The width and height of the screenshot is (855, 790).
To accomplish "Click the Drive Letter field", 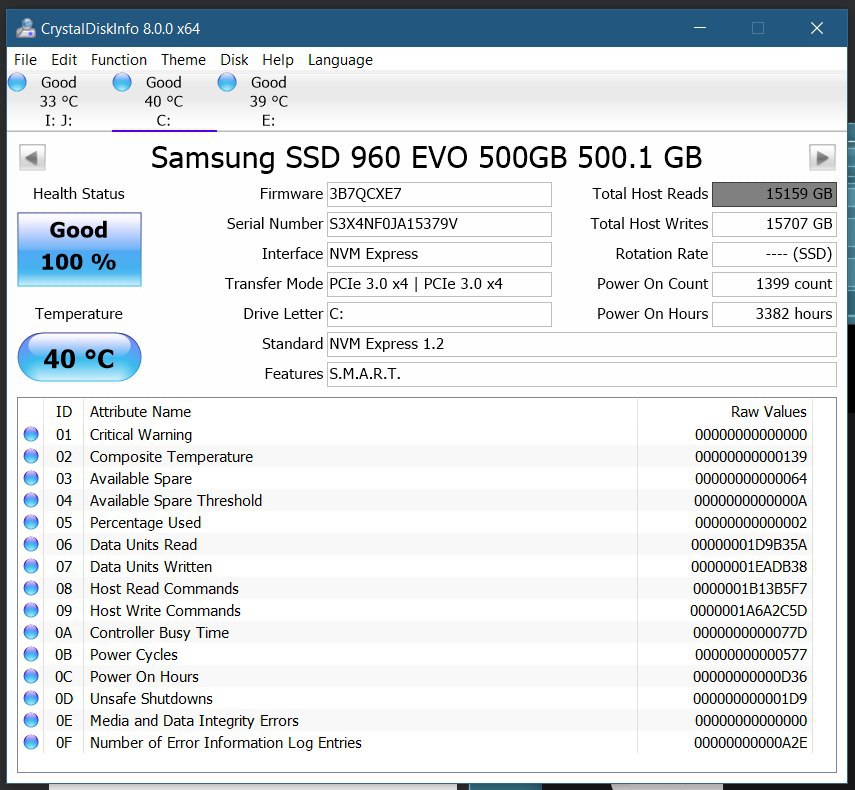I will 439,314.
